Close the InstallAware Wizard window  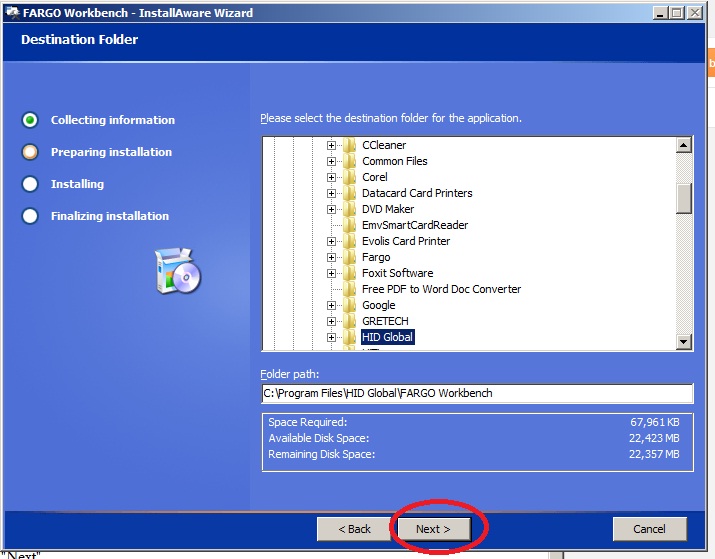tap(694, 13)
